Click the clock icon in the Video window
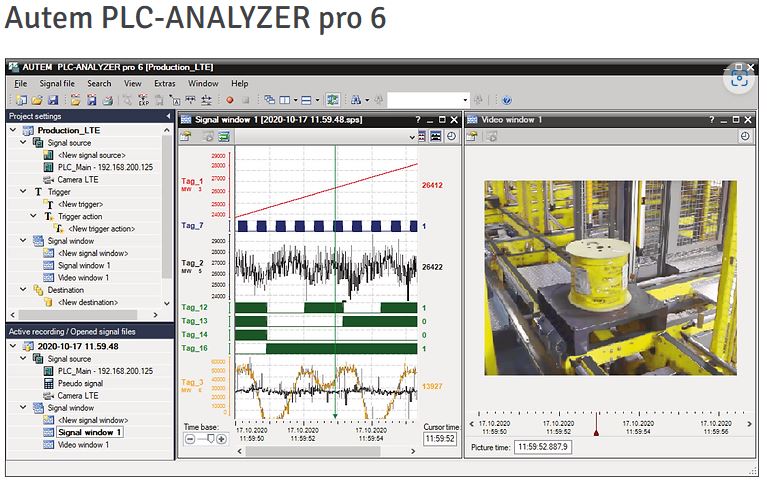The width and height of the screenshot is (767, 487). point(745,136)
